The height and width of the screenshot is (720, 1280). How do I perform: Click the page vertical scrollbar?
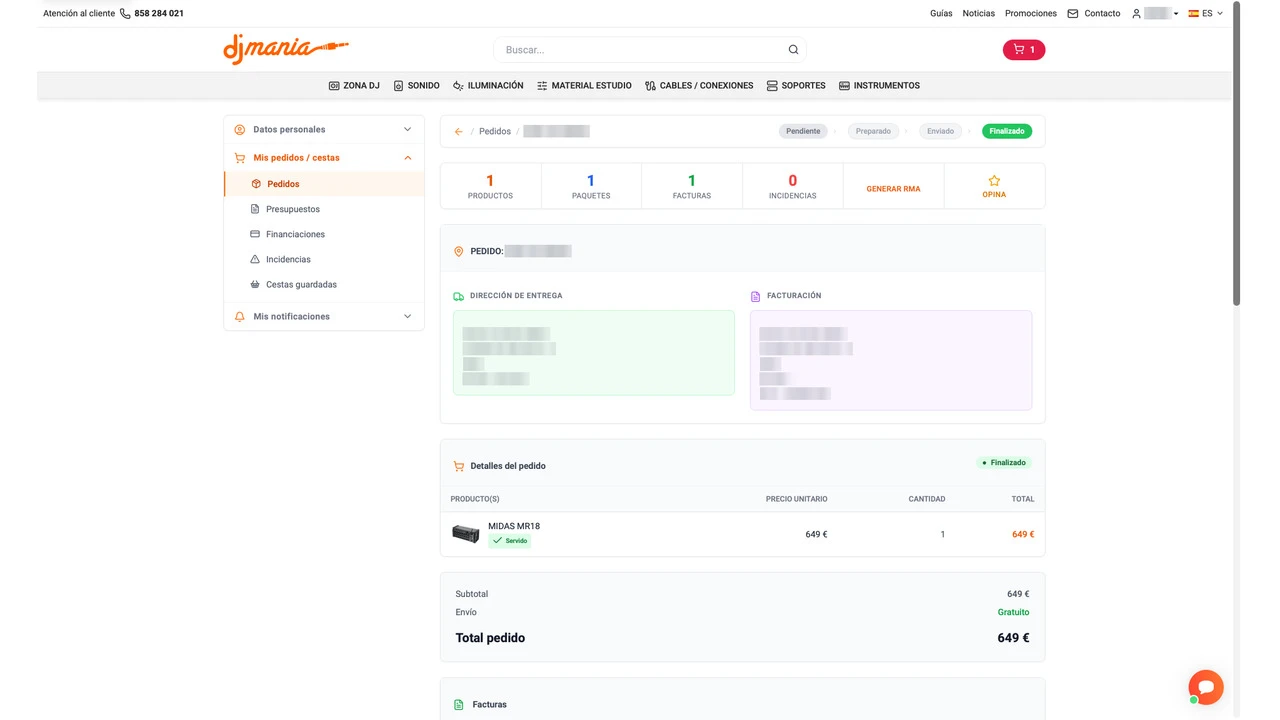1236,154
